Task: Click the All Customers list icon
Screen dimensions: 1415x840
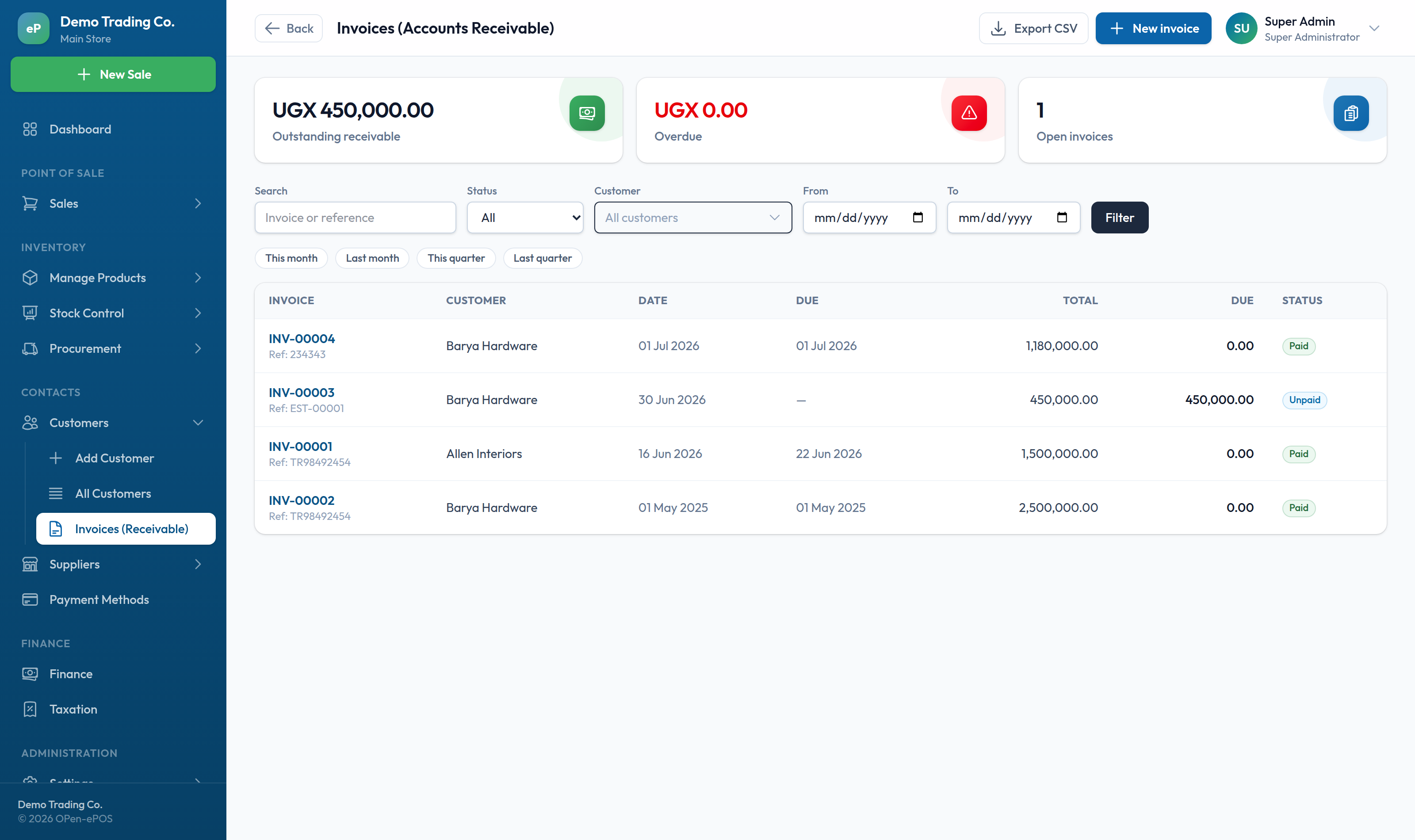Action: tap(55, 493)
